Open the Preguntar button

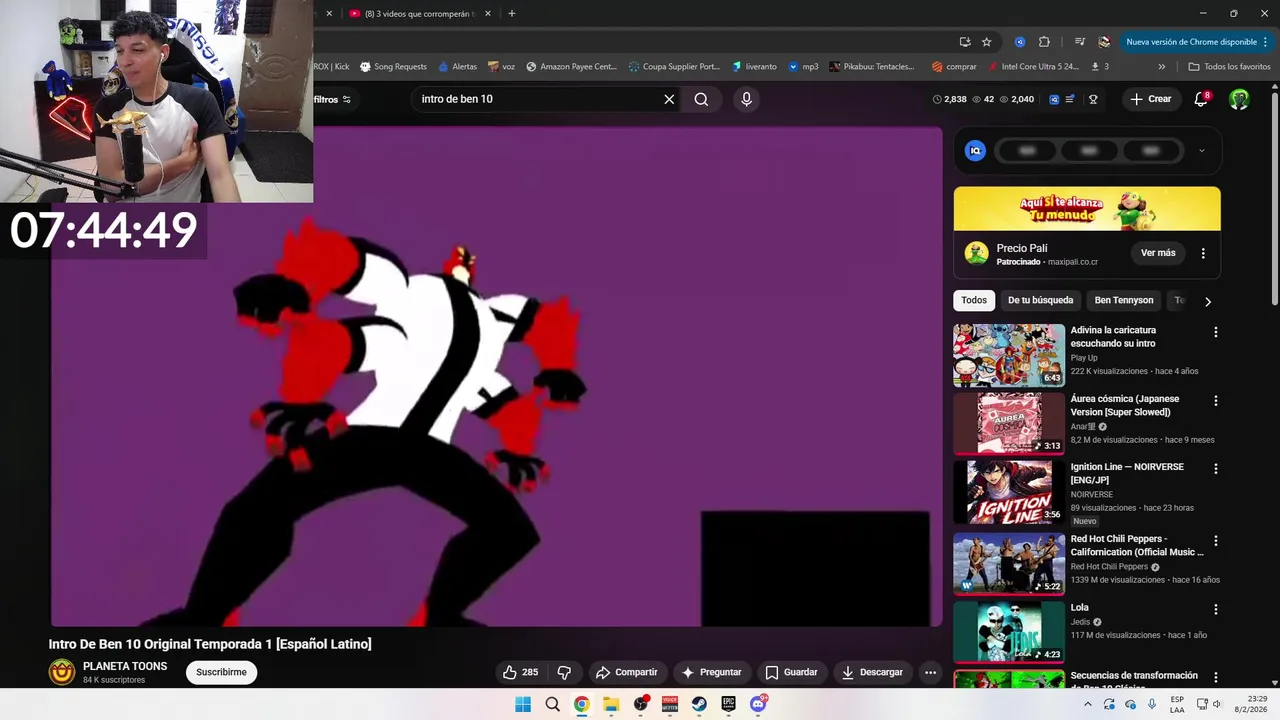pos(711,672)
